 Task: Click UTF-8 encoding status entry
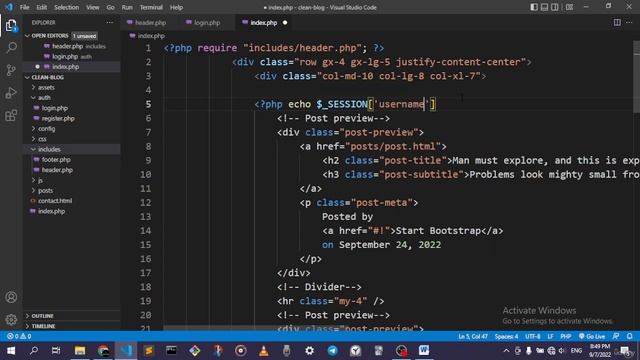pos(533,336)
